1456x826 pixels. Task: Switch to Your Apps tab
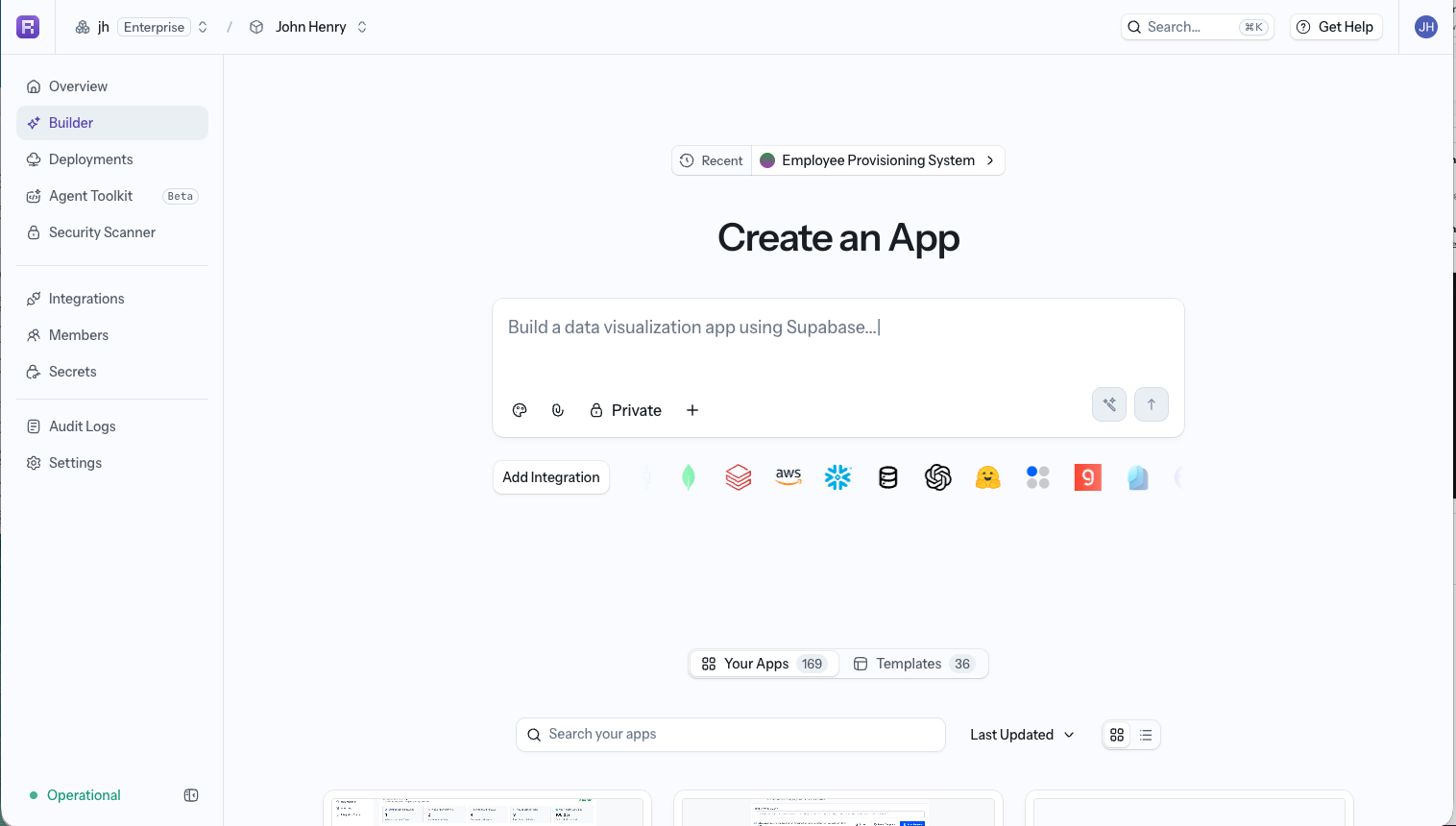click(x=764, y=664)
